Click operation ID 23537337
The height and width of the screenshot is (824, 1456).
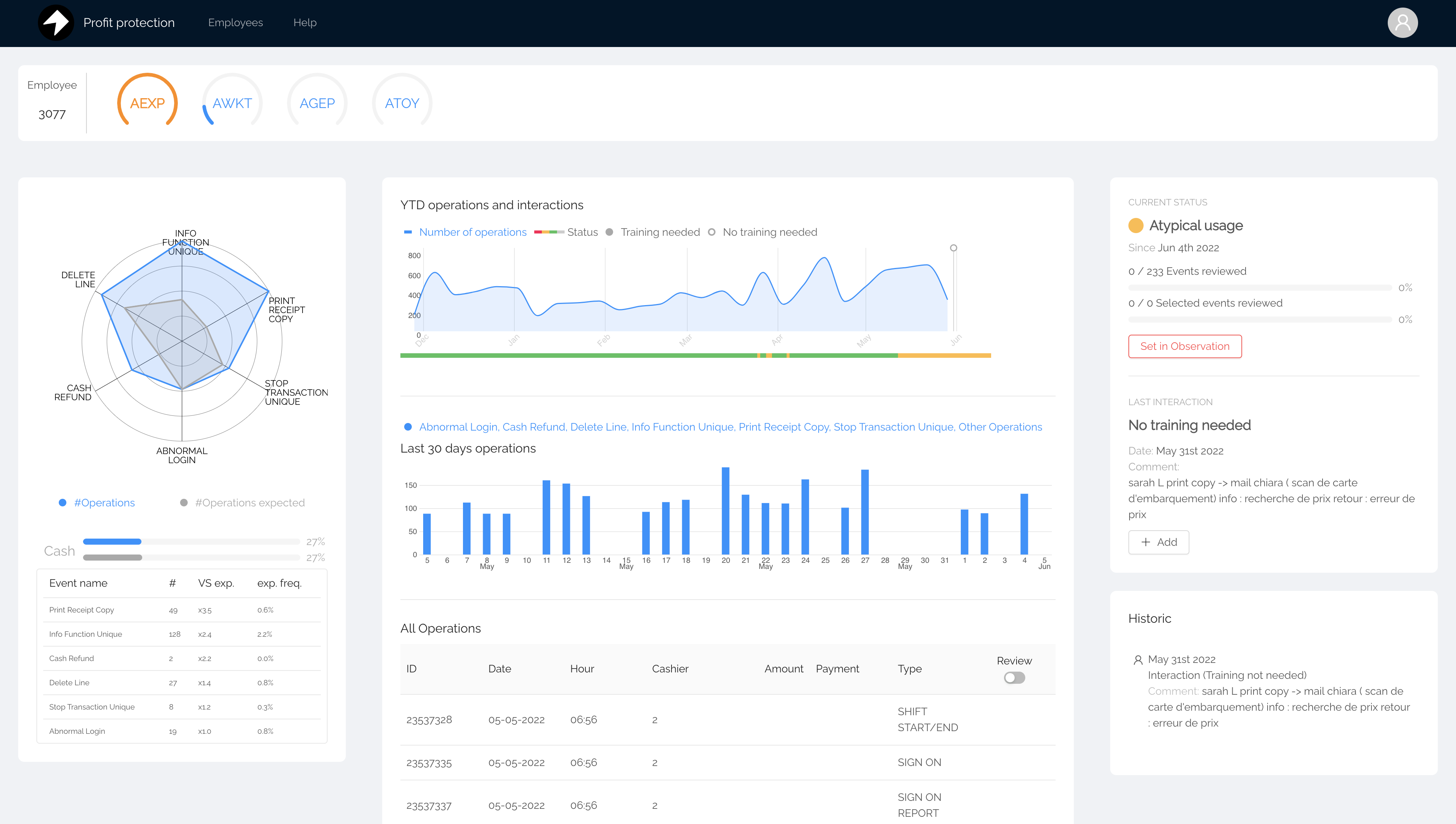pos(429,806)
